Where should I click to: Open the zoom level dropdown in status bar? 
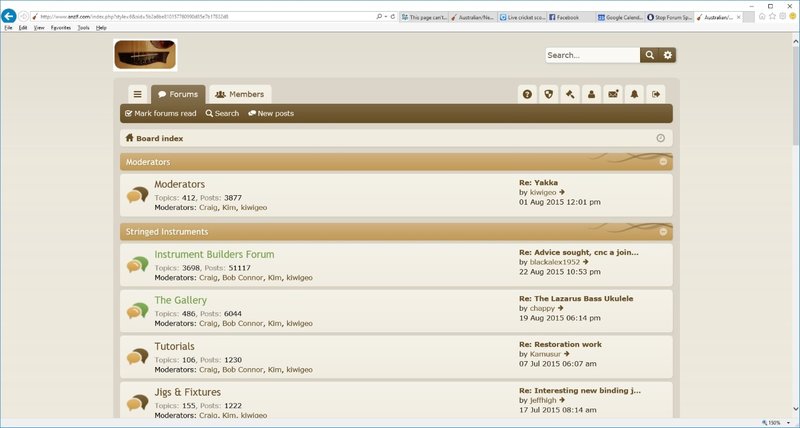788,423
